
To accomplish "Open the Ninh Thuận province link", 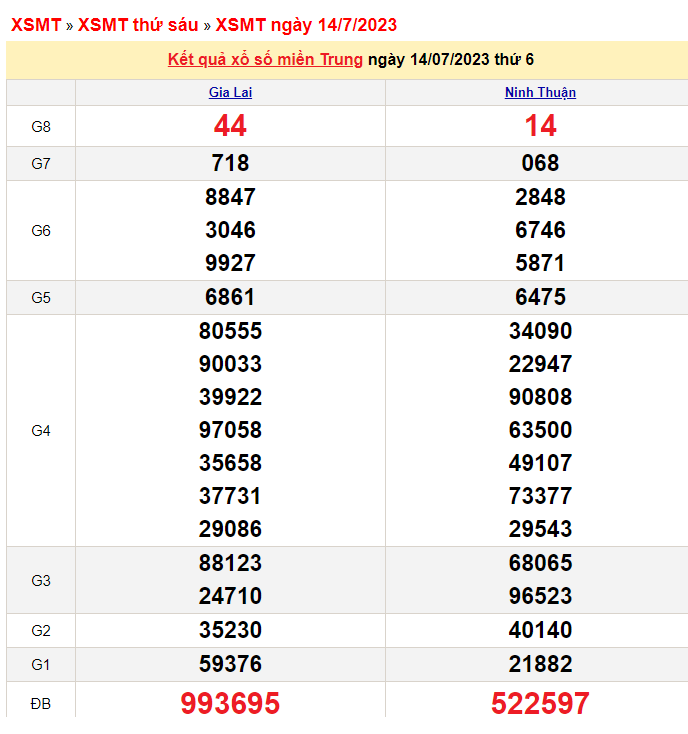I will point(540,92).
